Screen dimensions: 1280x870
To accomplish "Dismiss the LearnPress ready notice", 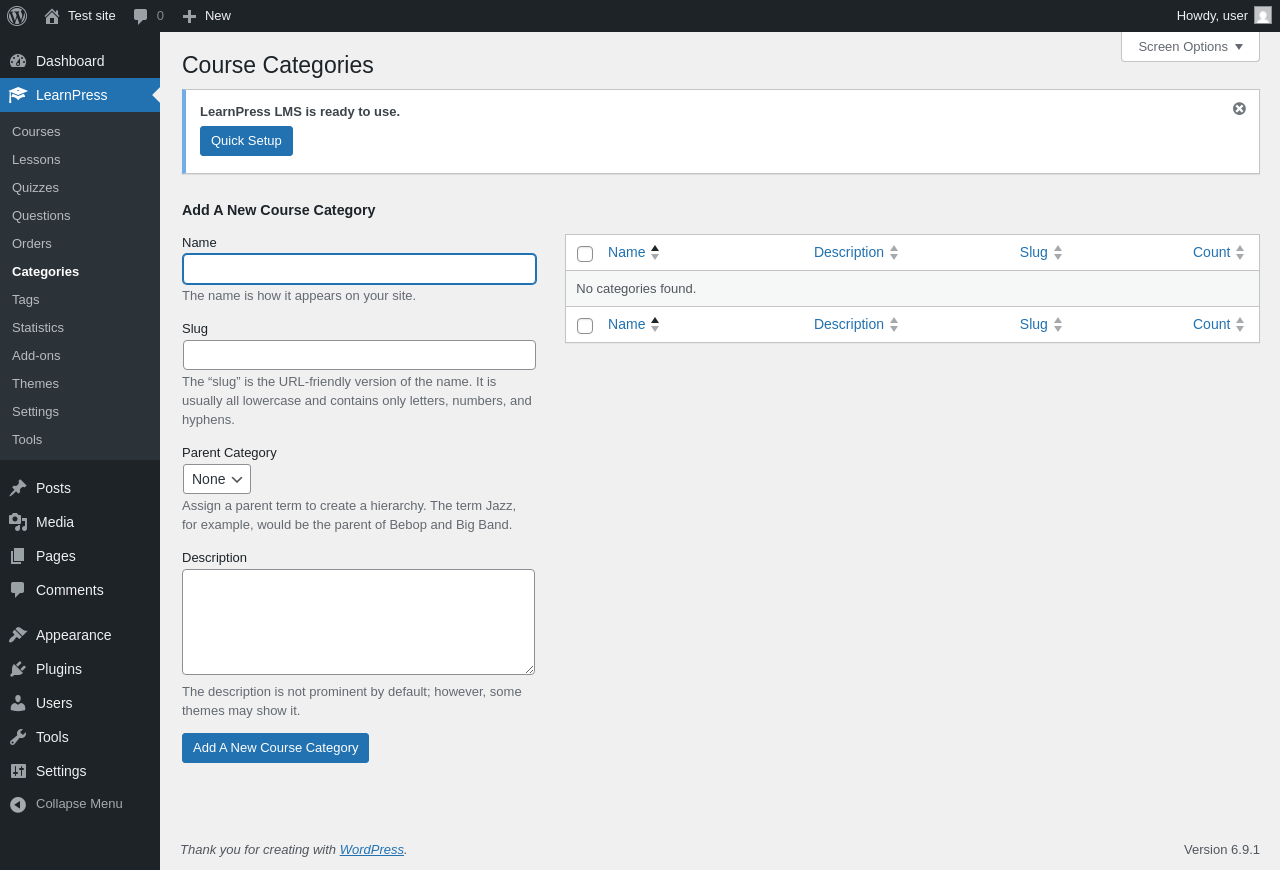I will click(1239, 109).
